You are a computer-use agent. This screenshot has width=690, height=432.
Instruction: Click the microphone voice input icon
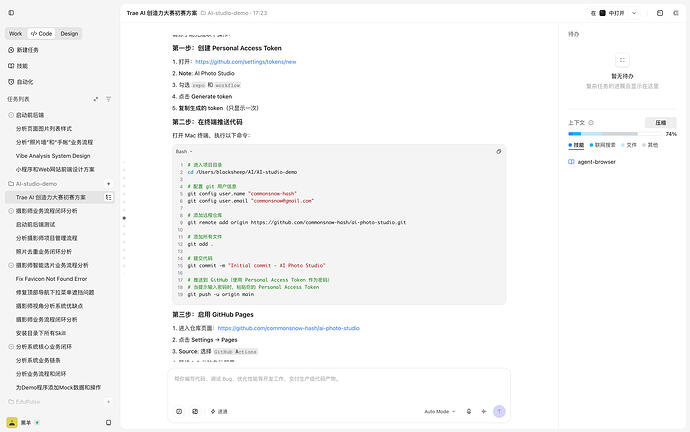click(469, 411)
